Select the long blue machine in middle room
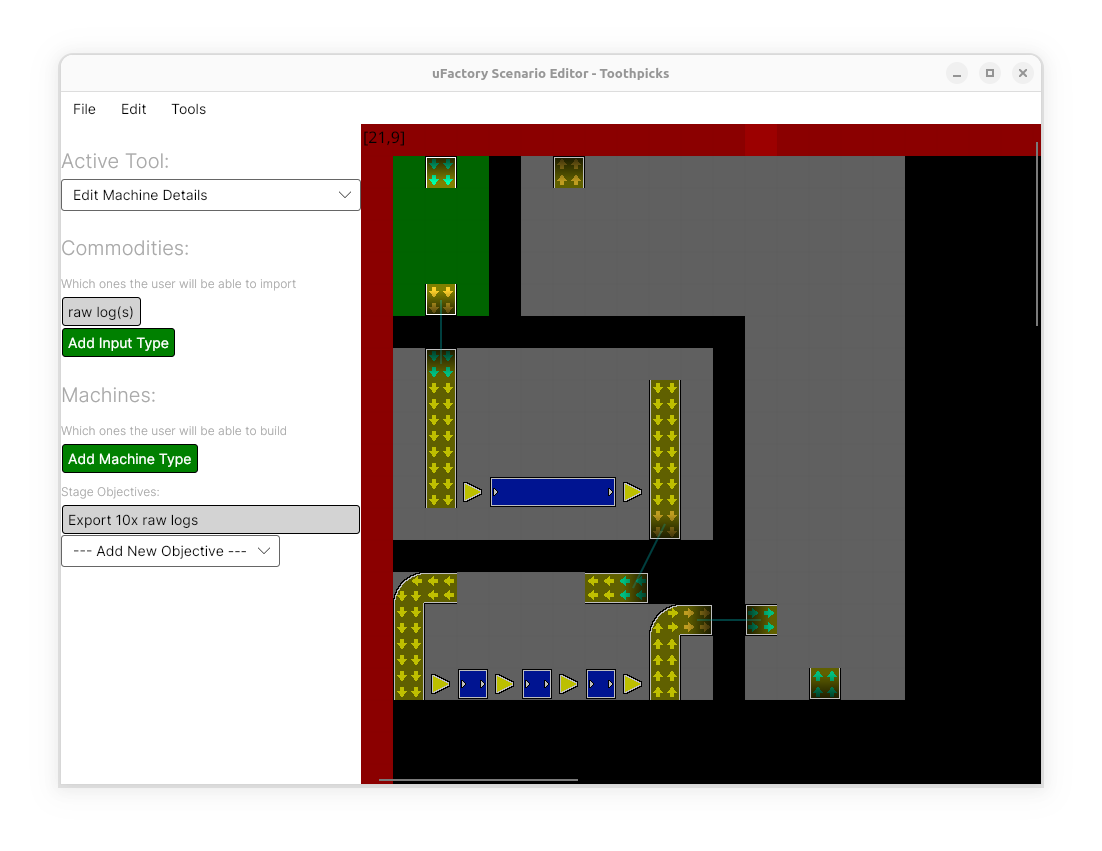 pyautogui.click(x=552, y=492)
